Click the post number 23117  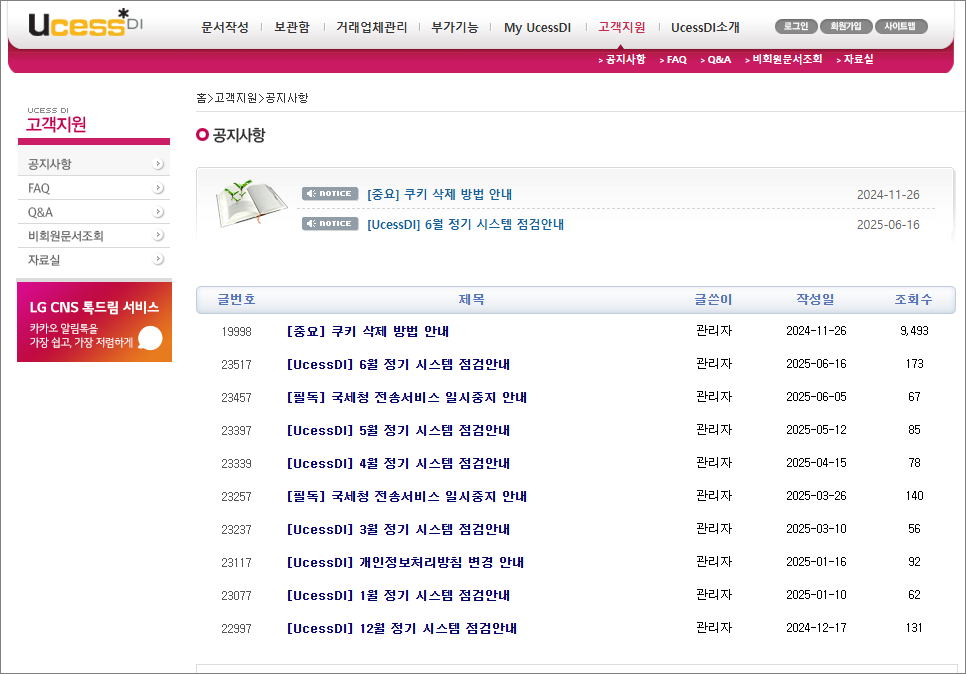[237, 562]
